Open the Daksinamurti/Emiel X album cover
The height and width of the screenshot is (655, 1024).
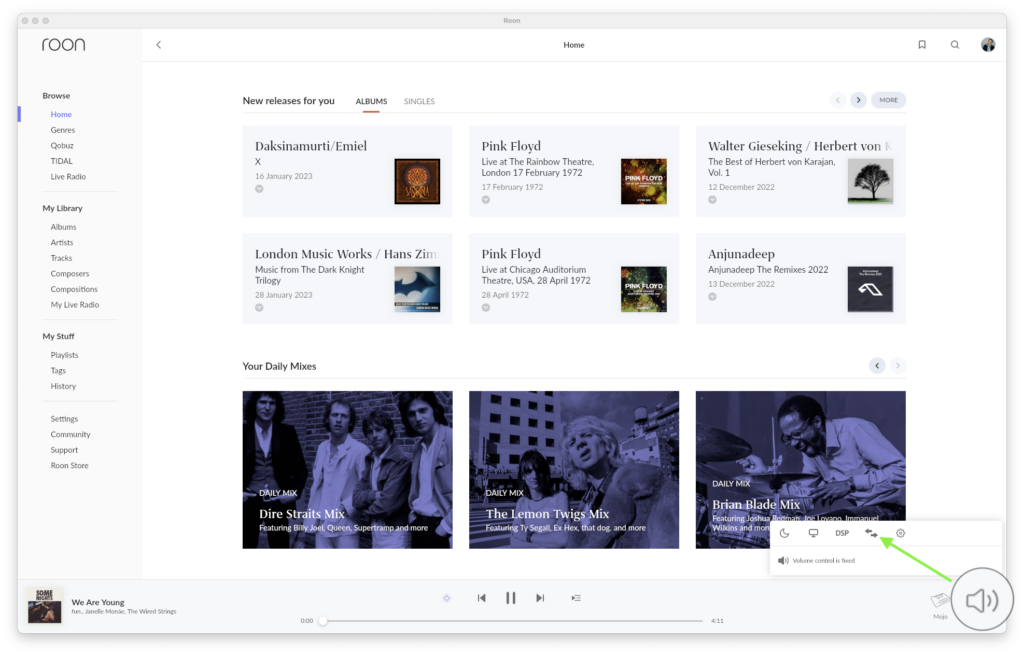[x=417, y=182]
